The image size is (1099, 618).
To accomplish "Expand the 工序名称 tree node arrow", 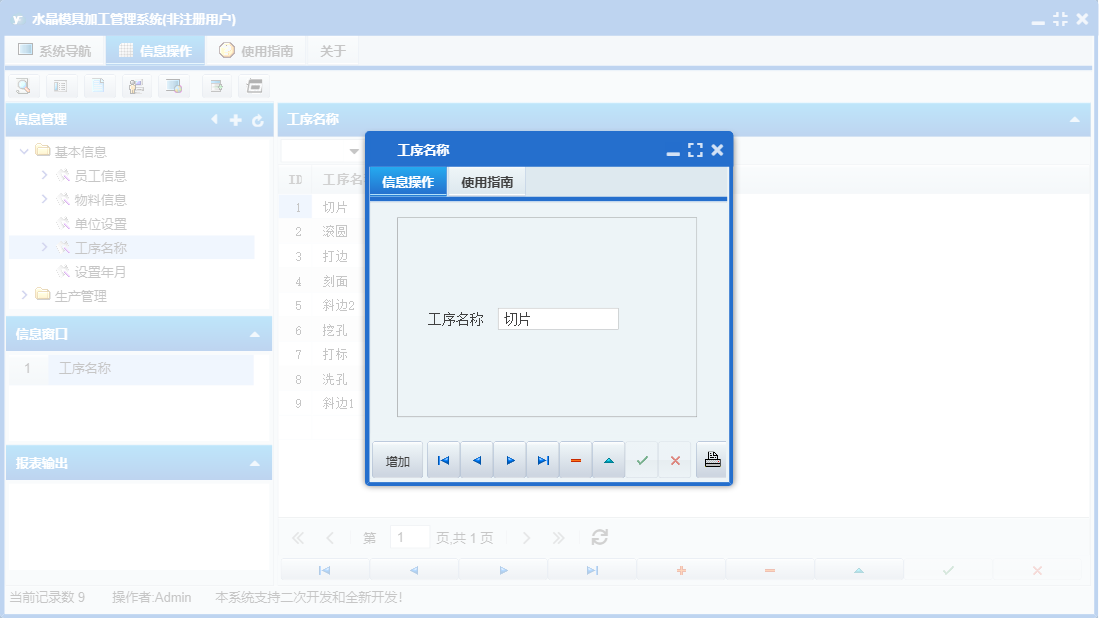I will pos(44,247).
